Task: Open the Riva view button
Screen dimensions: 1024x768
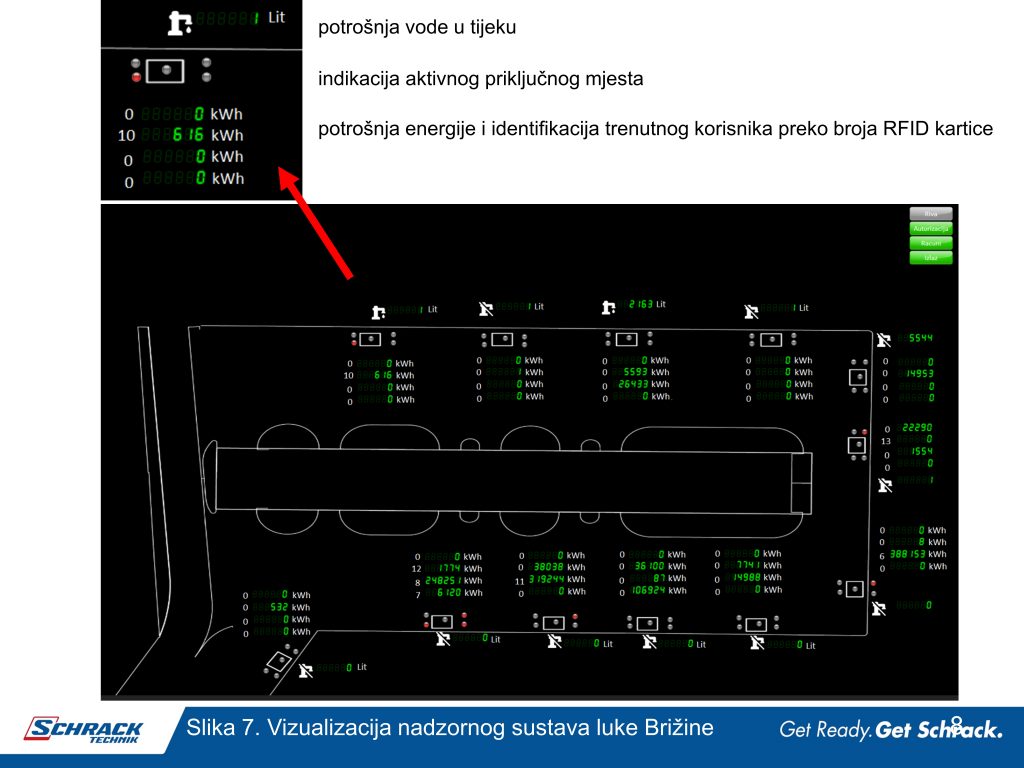Action: [x=931, y=214]
